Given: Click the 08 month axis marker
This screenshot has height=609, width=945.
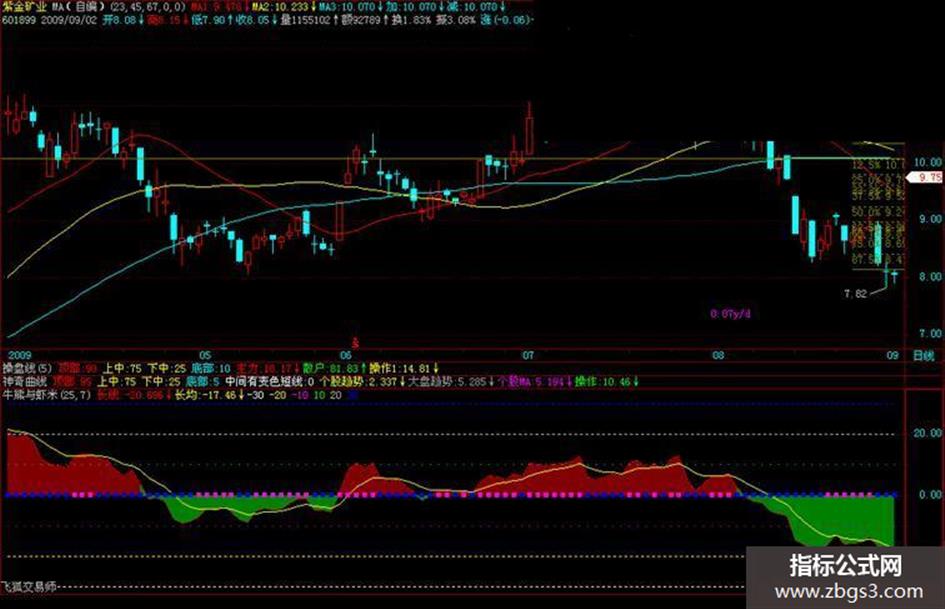Looking at the screenshot, I should click(718, 356).
